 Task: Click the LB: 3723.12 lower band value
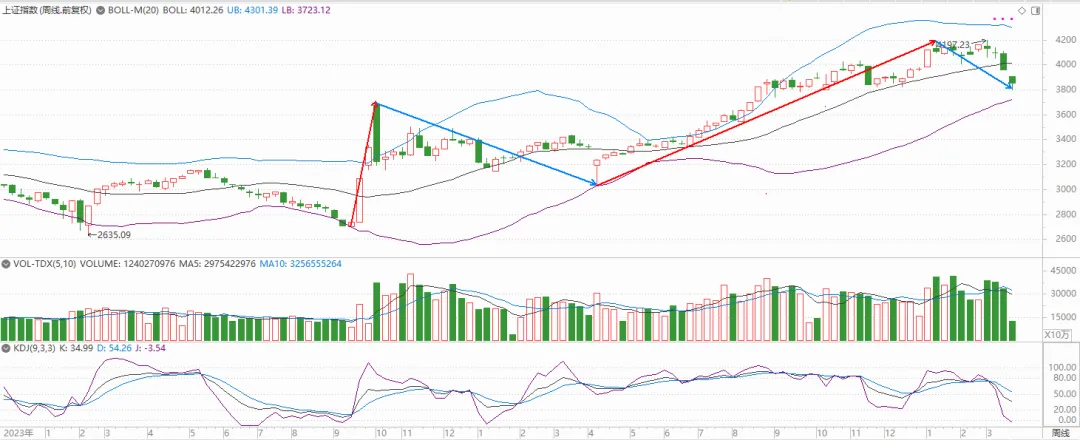coord(307,11)
